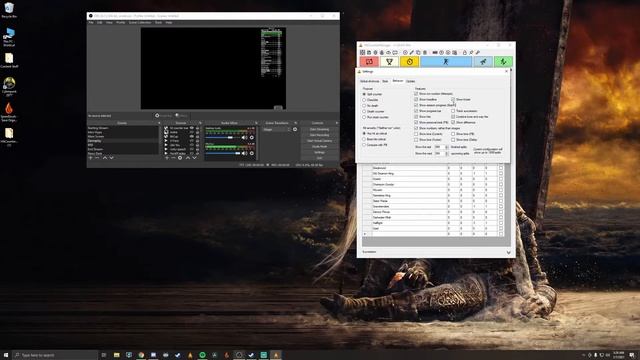Open scene transition gear icon in OBS

tap(295, 129)
